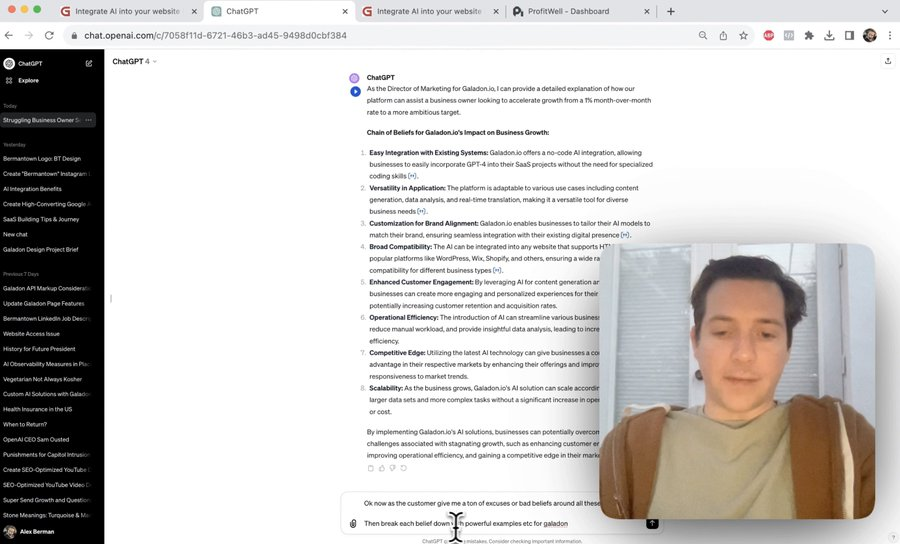This screenshot has width=900, height=544.
Task: Go forward in browser history
Action: pyautogui.click(x=29, y=36)
